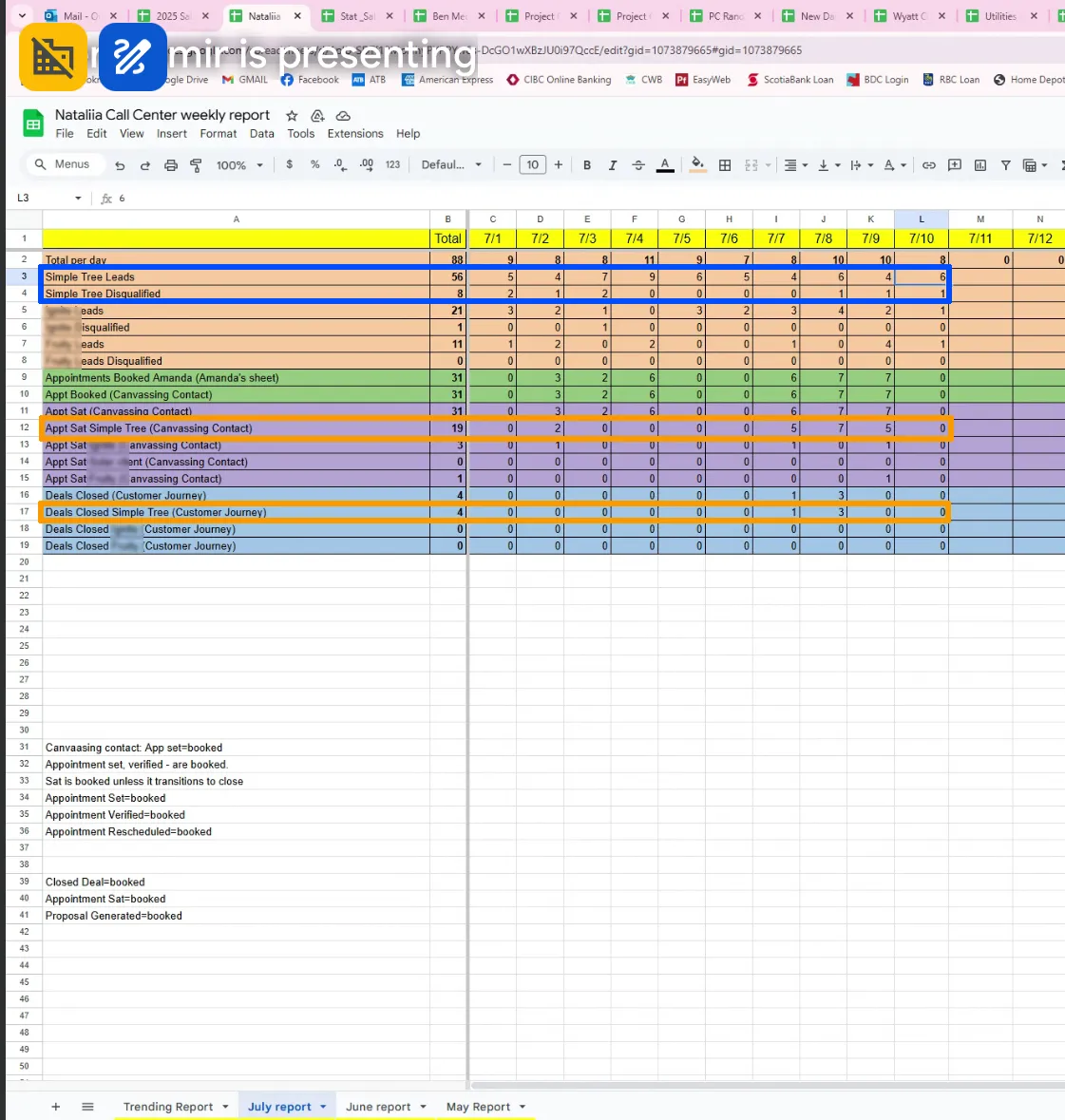
Task: Open the Insert menu
Action: (171, 134)
